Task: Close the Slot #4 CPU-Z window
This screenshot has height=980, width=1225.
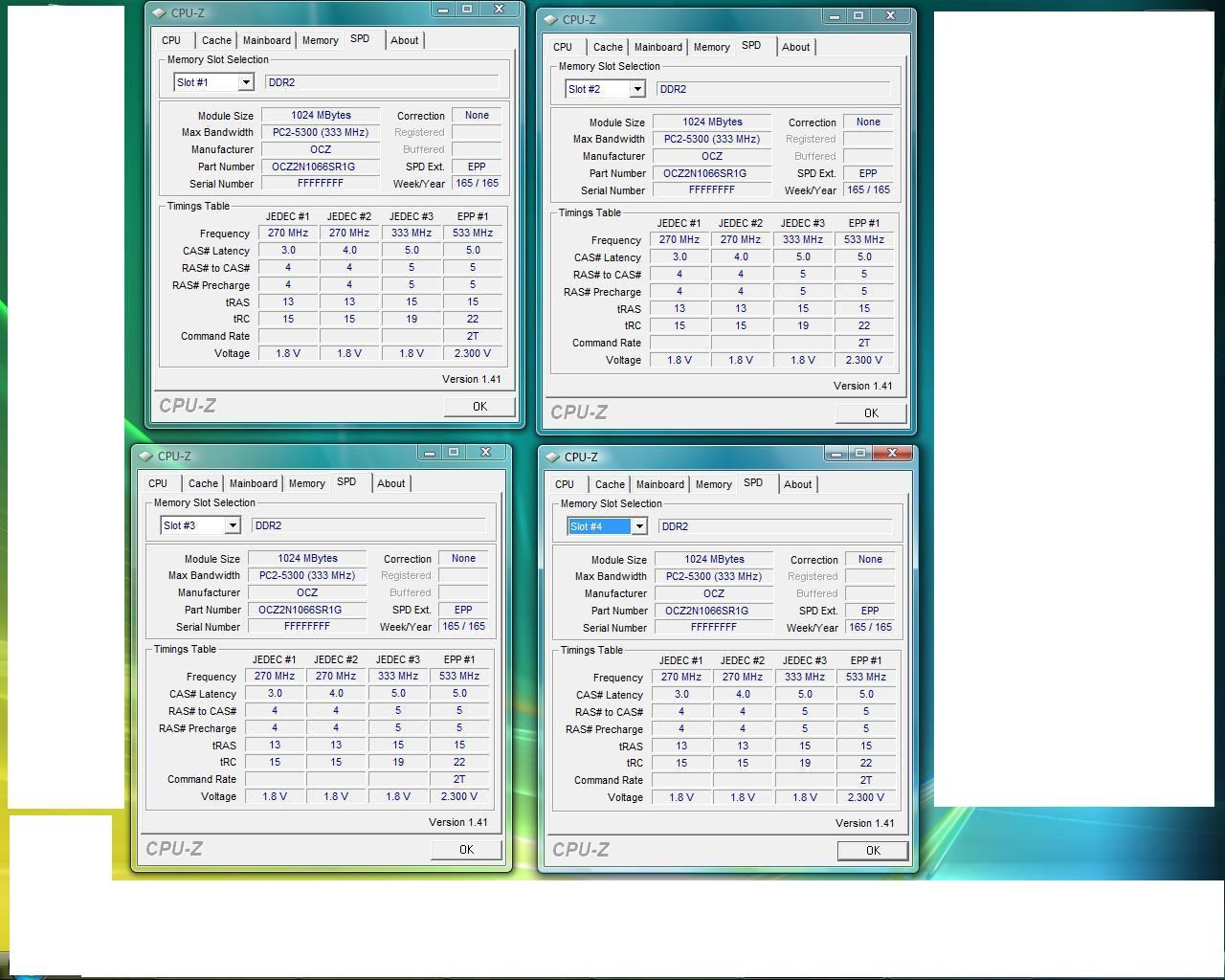Action: pos(892,454)
